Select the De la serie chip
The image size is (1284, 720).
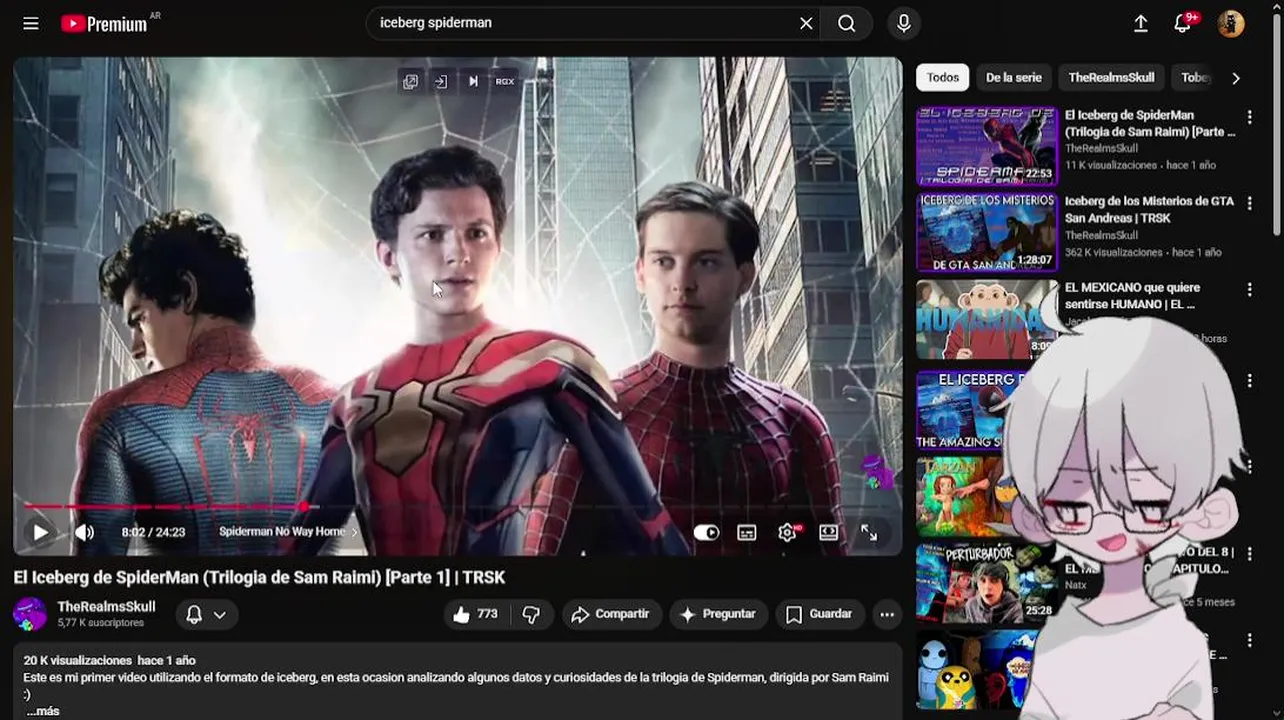coord(1013,77)
